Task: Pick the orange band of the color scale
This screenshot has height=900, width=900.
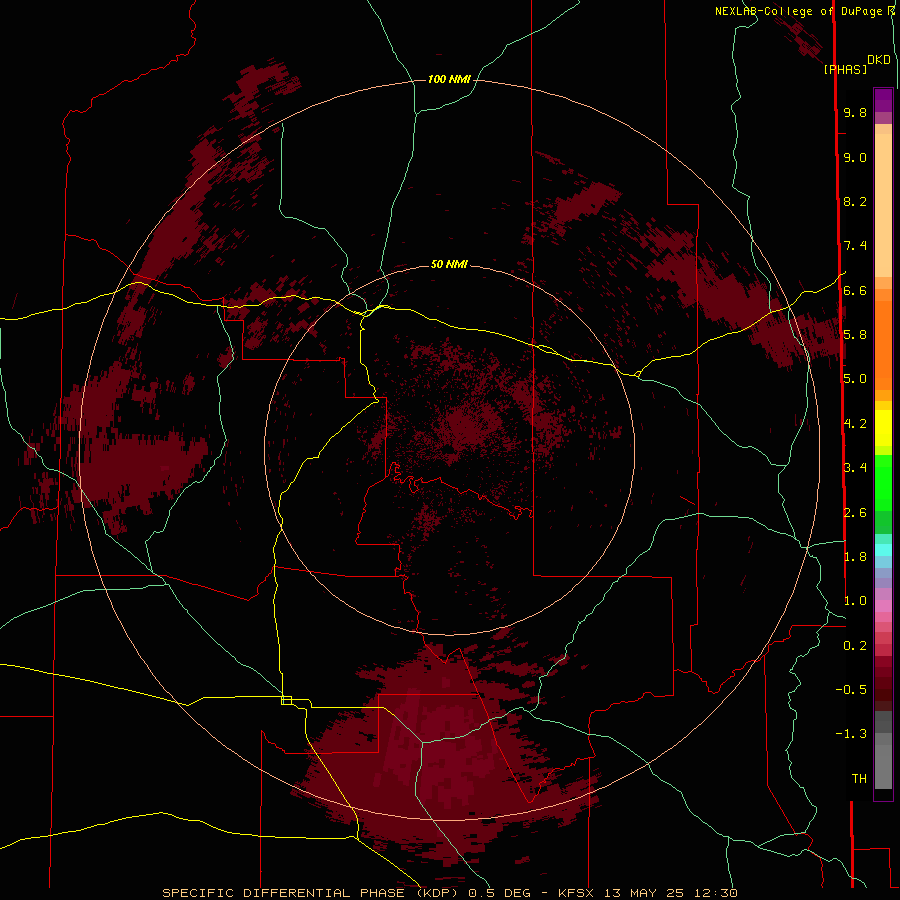Action: click(x=883, y=345)
